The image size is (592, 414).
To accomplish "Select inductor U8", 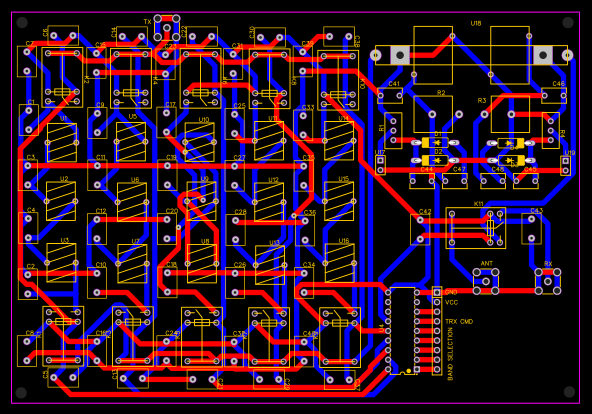I will click(x=202, y=263).
